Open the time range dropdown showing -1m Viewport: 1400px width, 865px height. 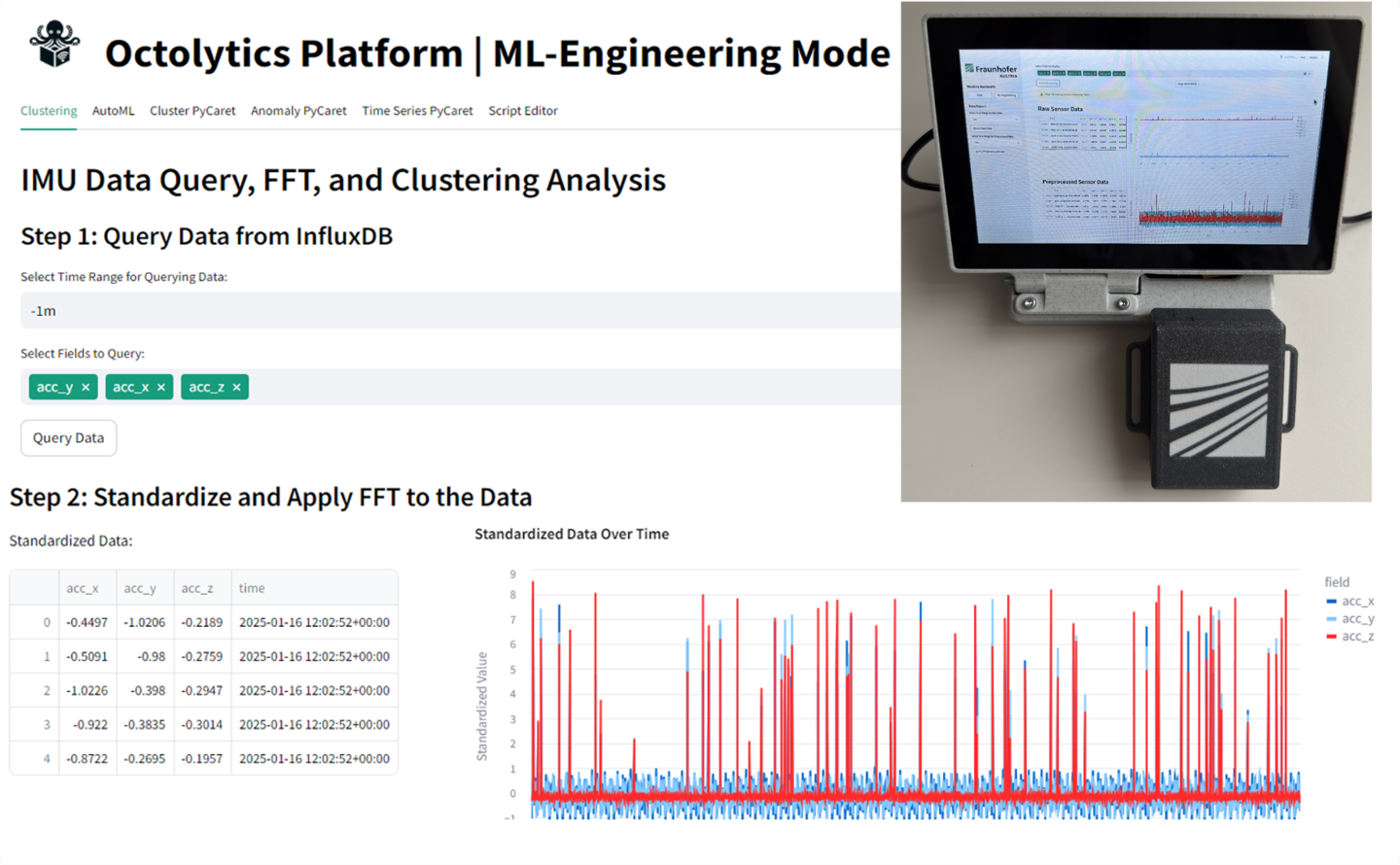(457, 311)
